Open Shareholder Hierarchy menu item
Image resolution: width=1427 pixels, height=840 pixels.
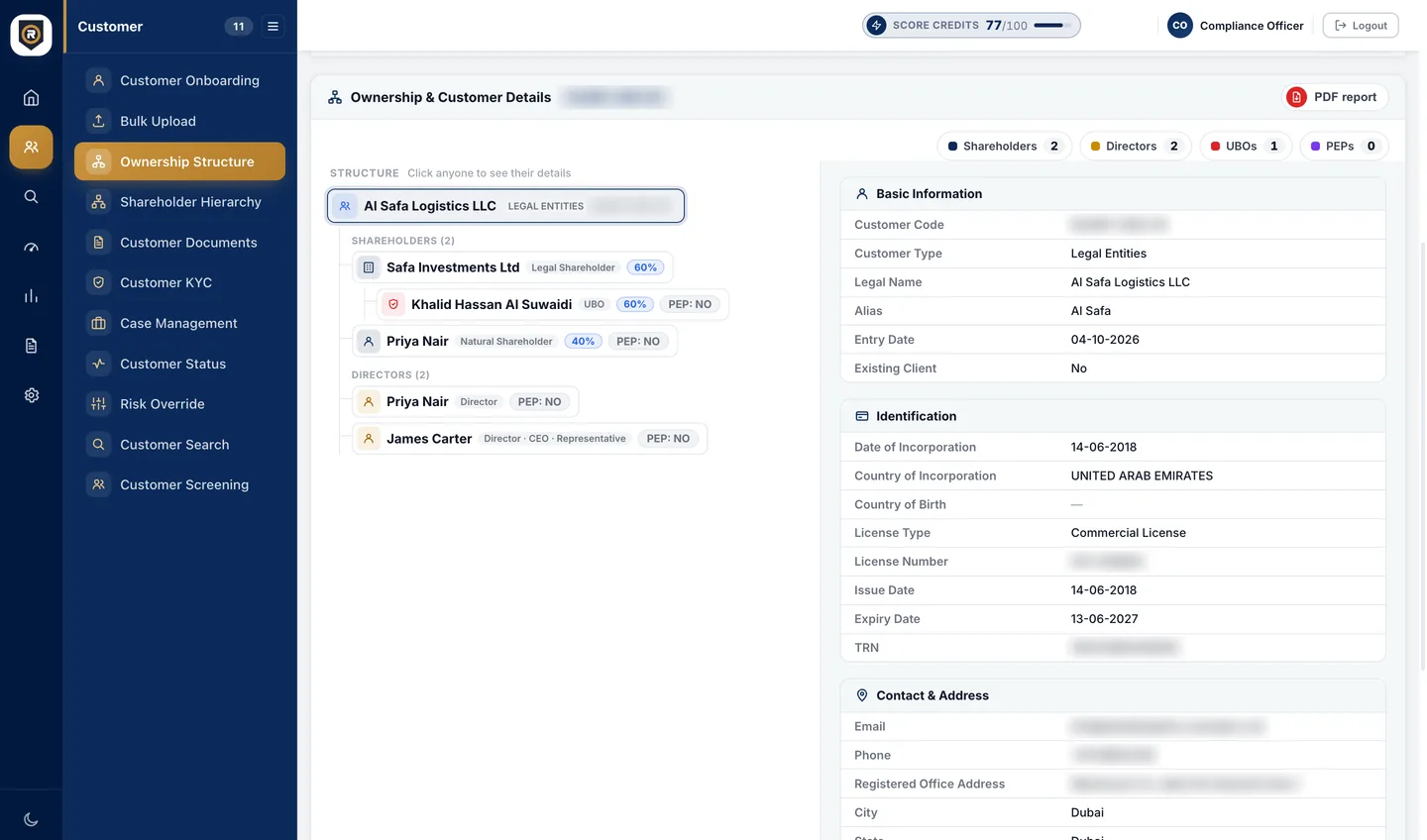tap(179, 202)
